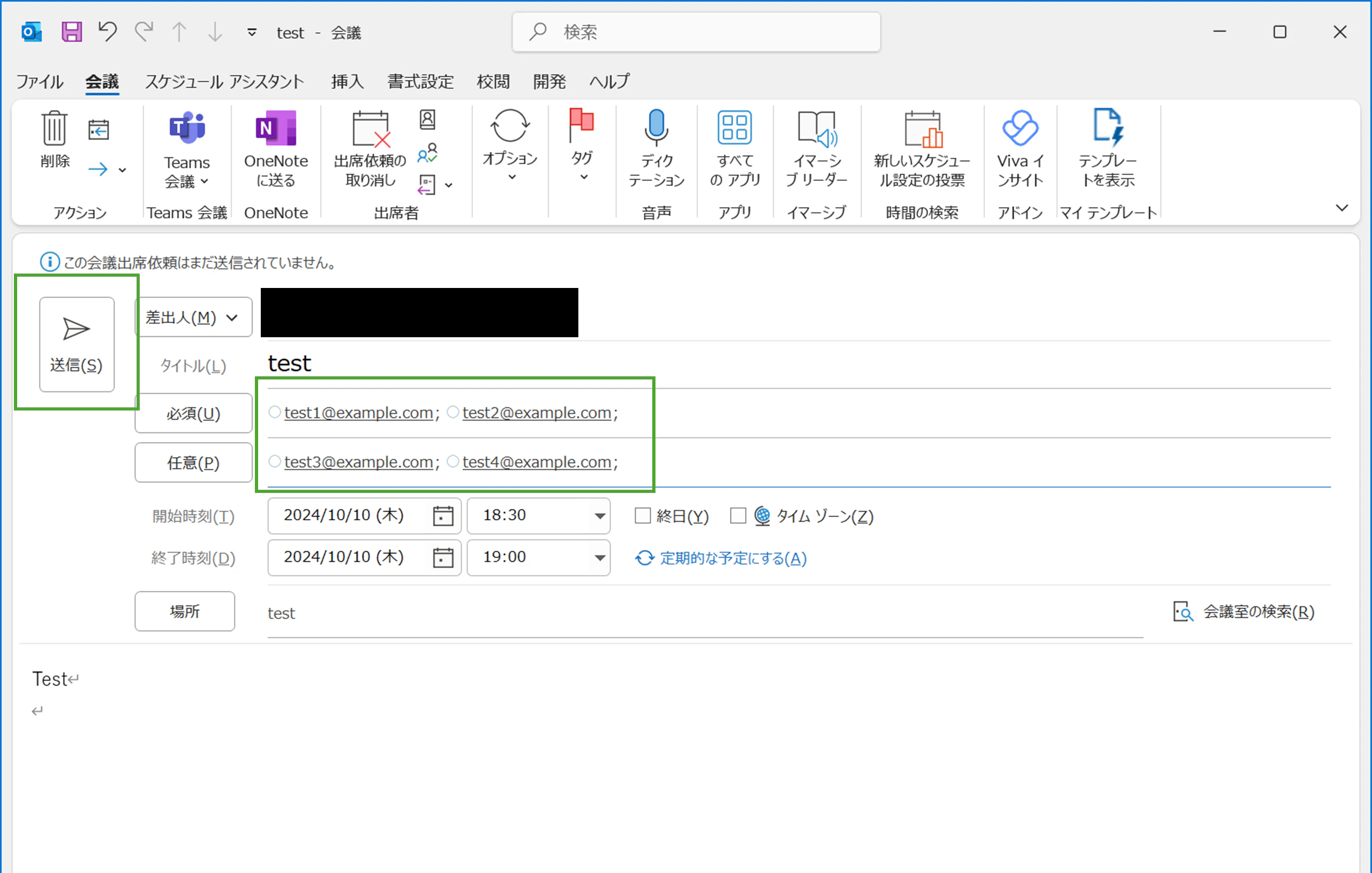Click the Optional (任意) attendees button
The width and height of the screenshot is (1372, 873).
pos(194,462)
